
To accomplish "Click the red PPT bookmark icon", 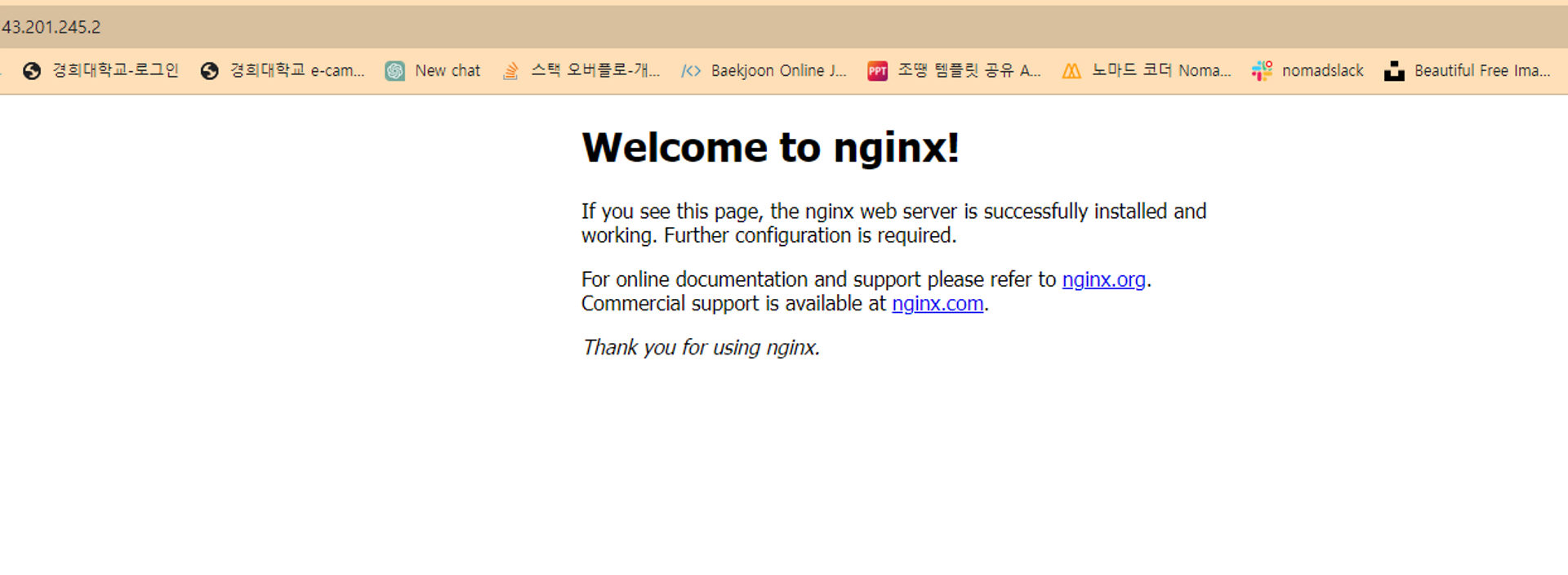I will point(878,71).
